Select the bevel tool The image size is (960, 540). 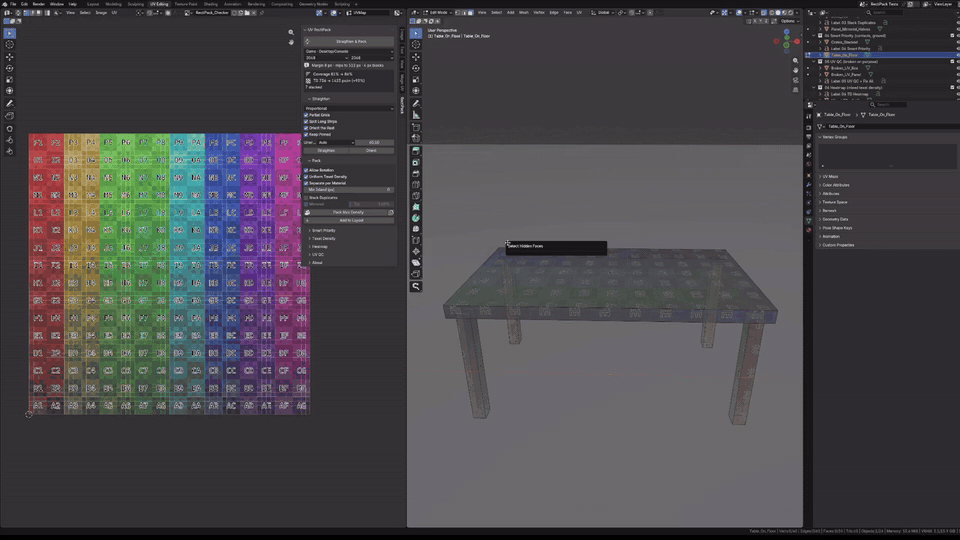[416, 173]
